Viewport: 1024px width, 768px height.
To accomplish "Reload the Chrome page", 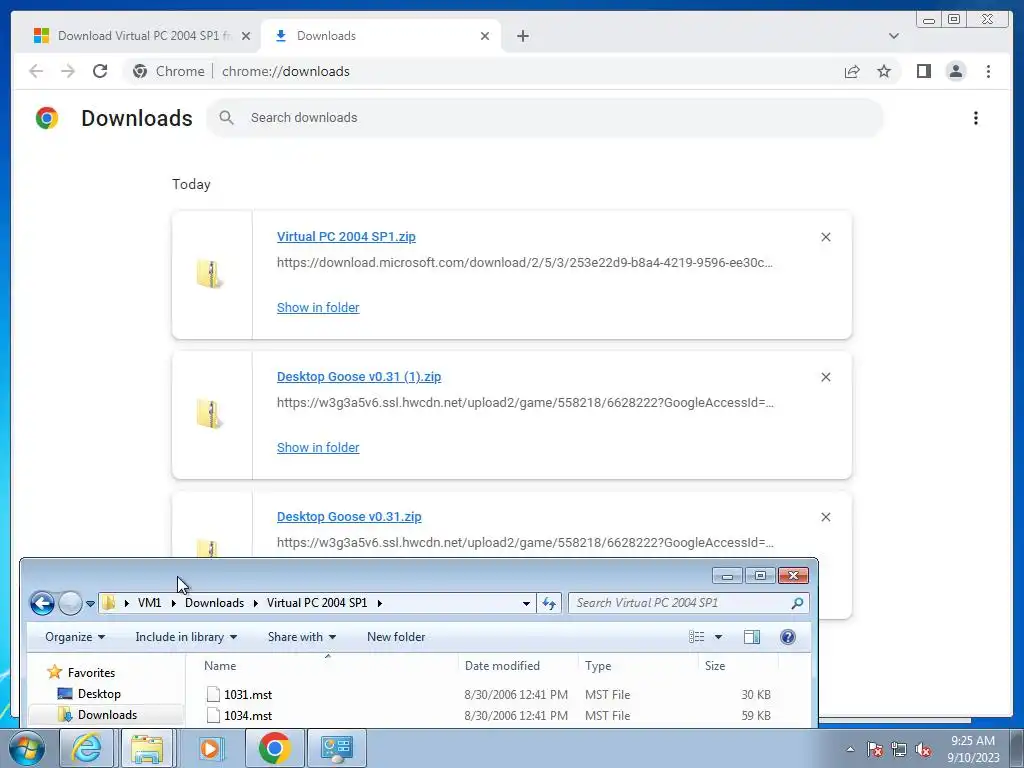I will pos(100,71).
